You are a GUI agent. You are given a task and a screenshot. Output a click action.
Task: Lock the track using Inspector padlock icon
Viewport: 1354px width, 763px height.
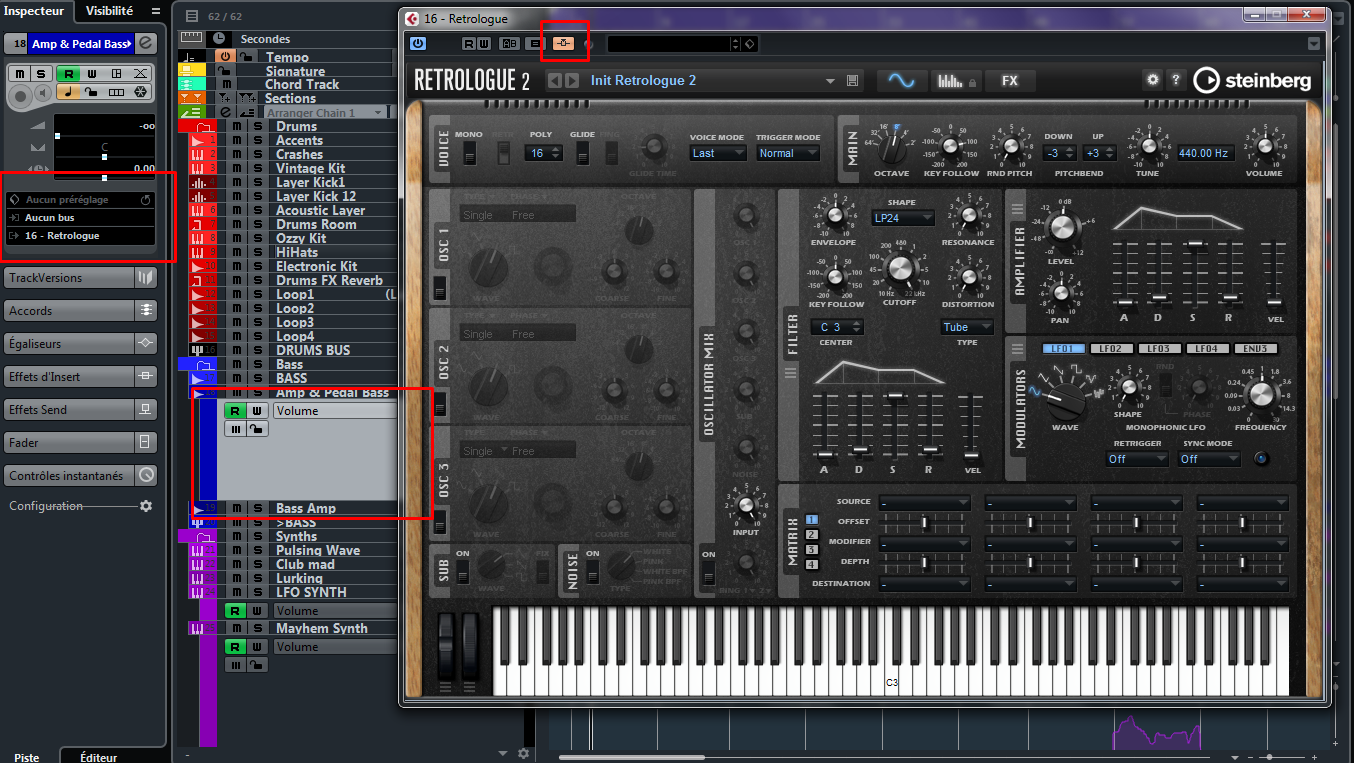pyautogui.click(x=92, y=93)
